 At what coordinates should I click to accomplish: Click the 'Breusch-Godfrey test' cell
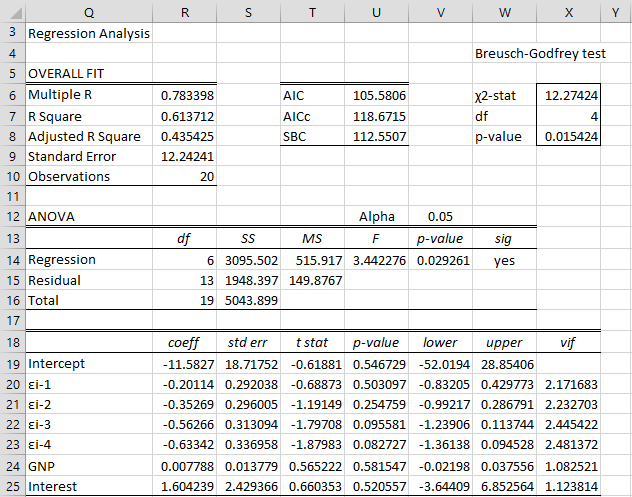click(x=540, y=53)
